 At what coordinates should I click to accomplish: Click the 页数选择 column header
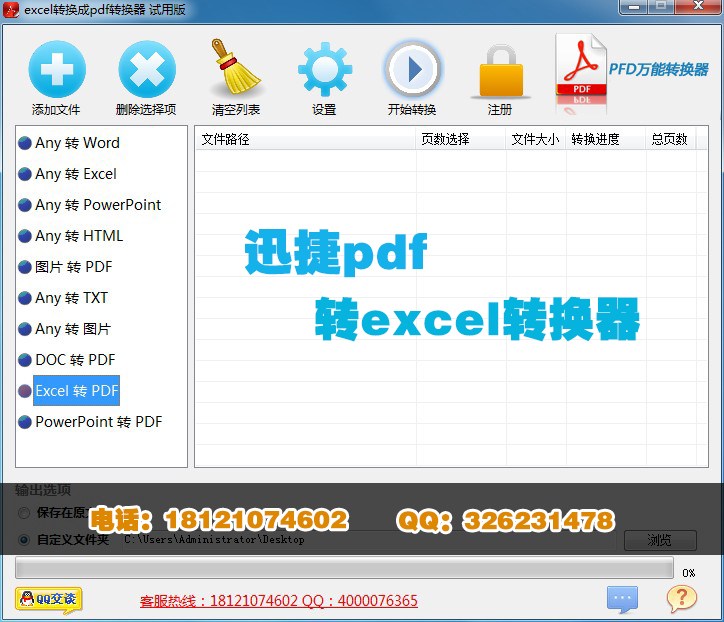coord(461,139)
